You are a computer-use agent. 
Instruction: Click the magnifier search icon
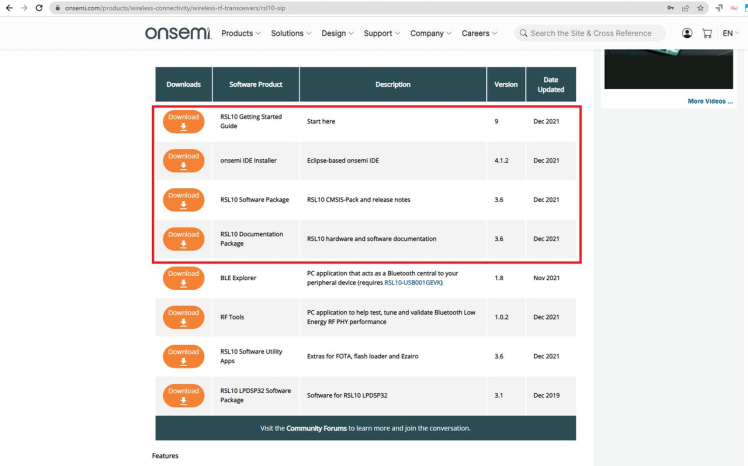(523, 33)
